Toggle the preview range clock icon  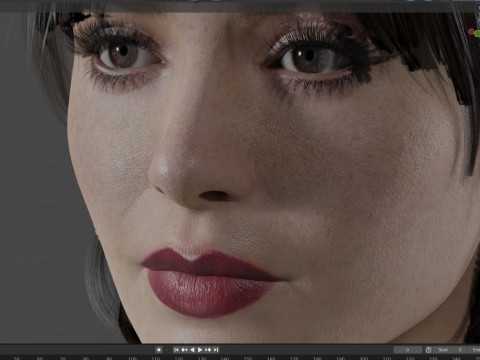point(429,350)
